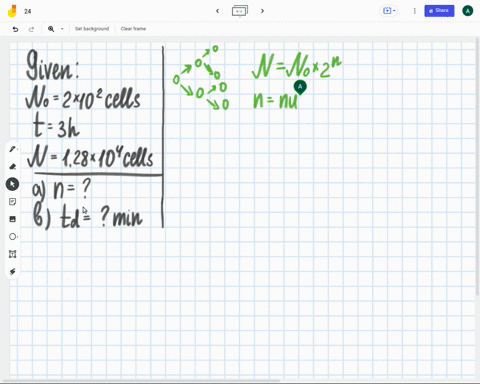Expand the zoom level dropdown arrow
This screenshot has width=480, height=384.
[x=62, y=29]
